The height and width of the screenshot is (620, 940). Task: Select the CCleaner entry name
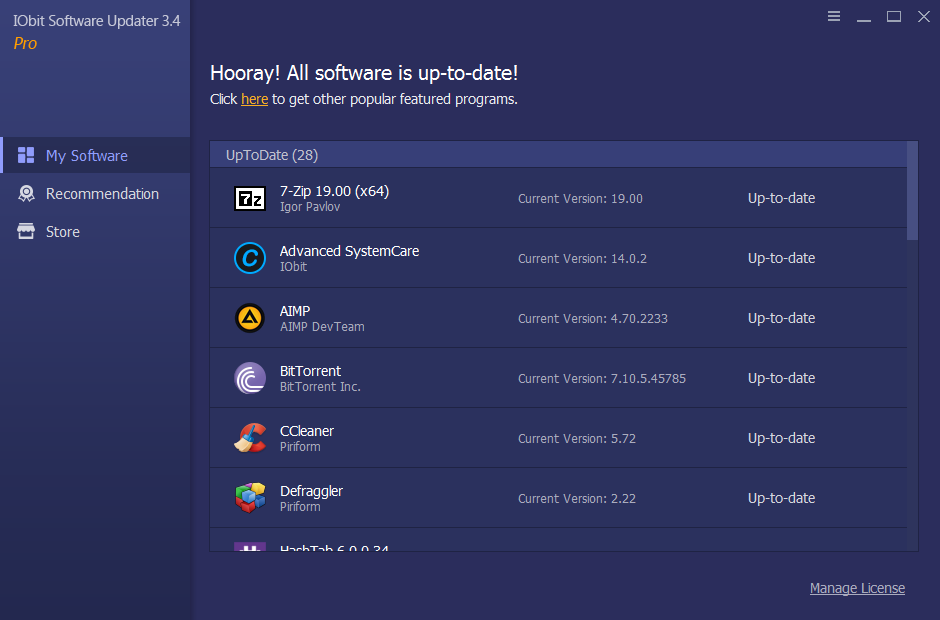306,431
